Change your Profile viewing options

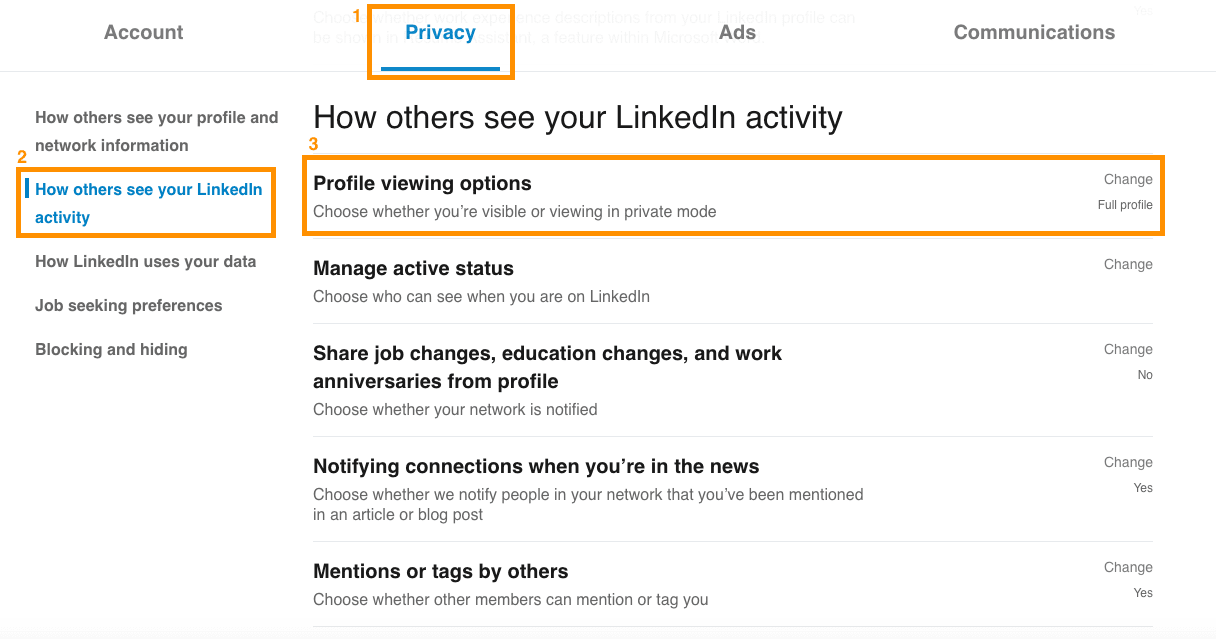pos(1127,179)
